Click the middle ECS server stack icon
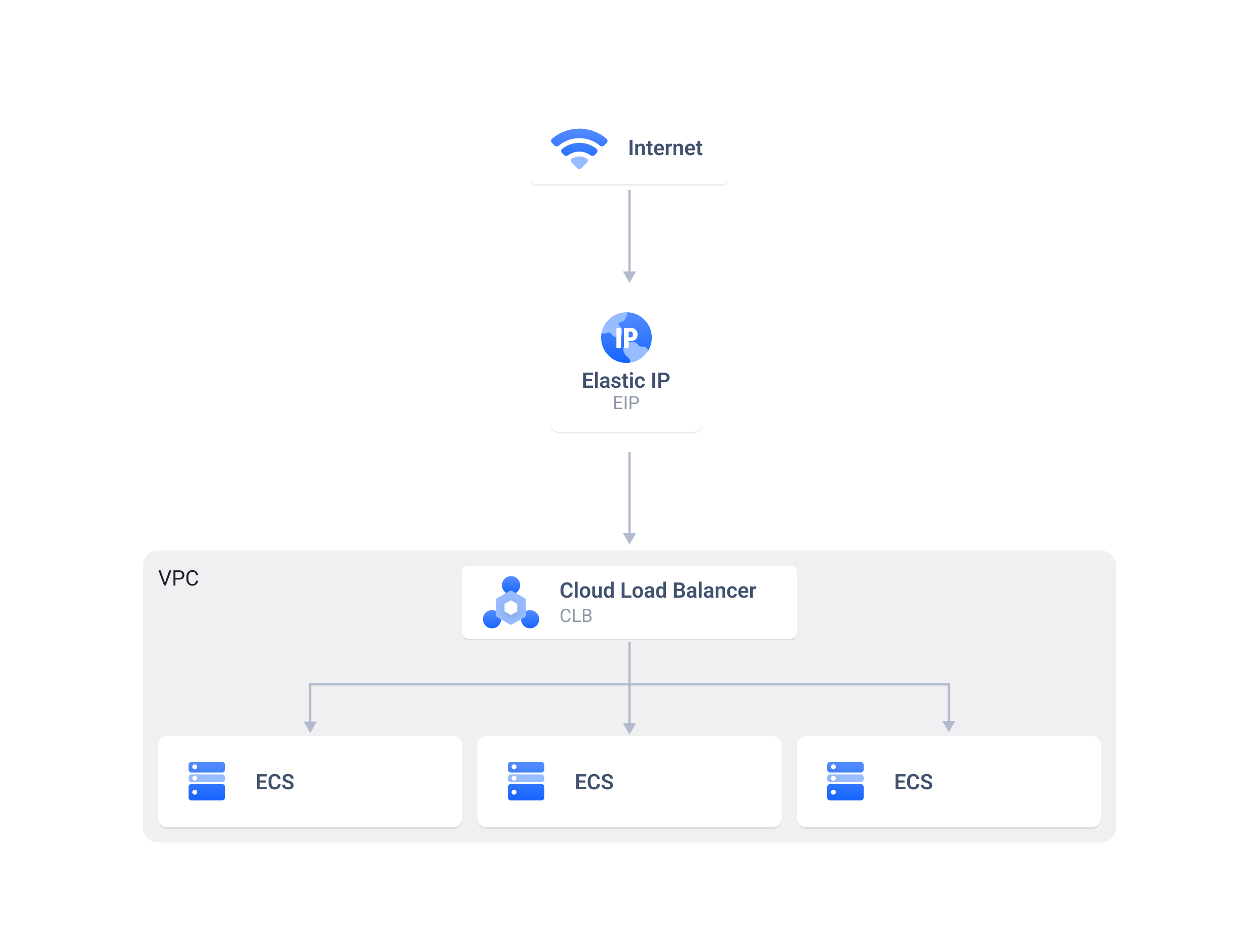This screenshot has width=1259, height=952. [527, 782]
